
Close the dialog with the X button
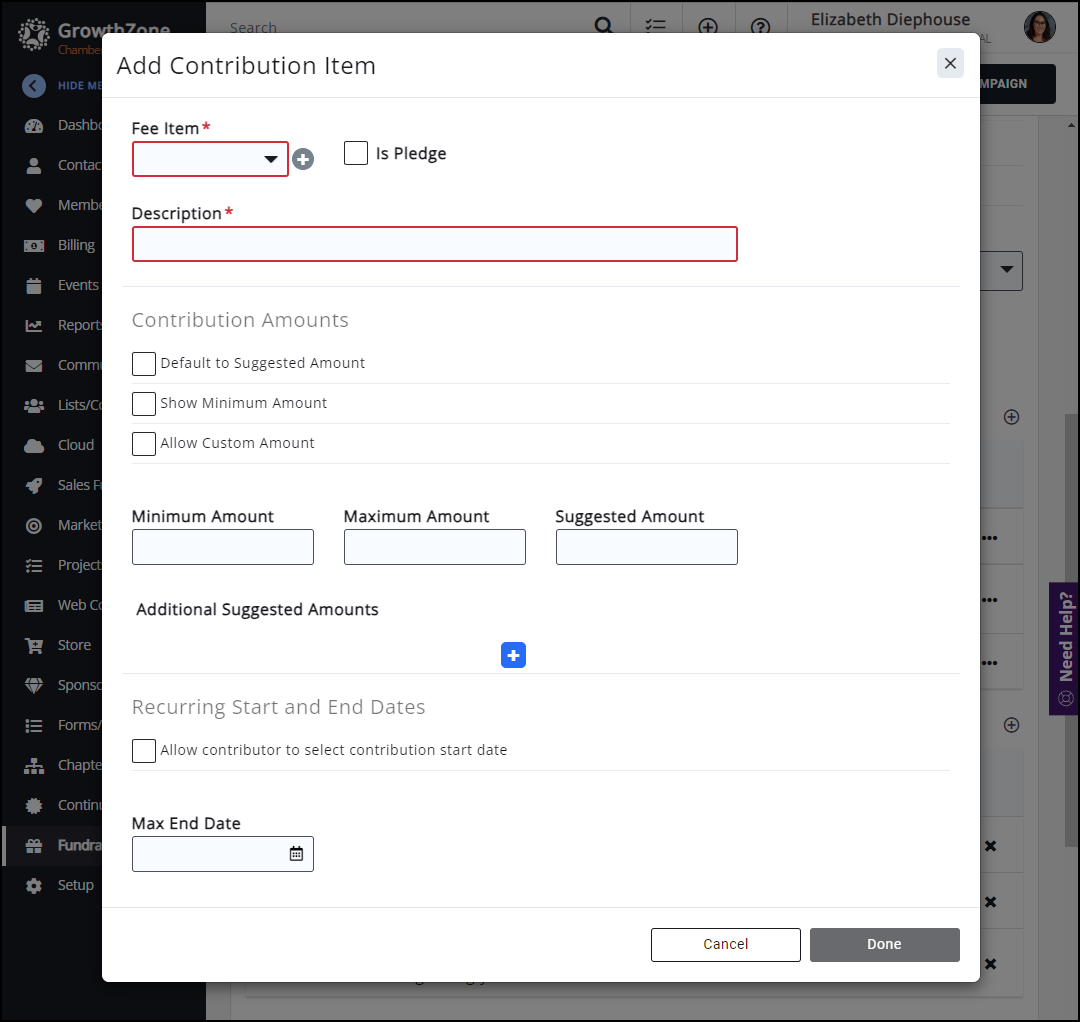[x=950, y=64]
